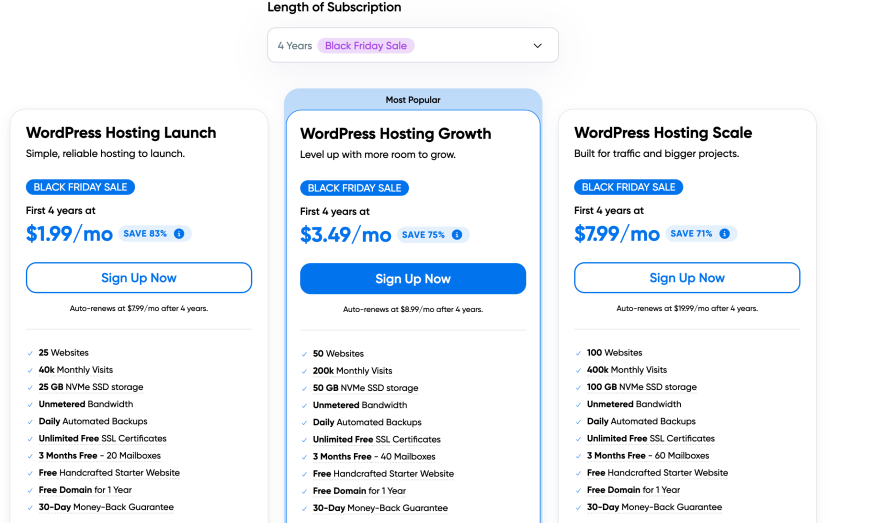884x523 pixels.
Task: Click '200k Monthly Visits' feature
Action: tap(352, 371)
